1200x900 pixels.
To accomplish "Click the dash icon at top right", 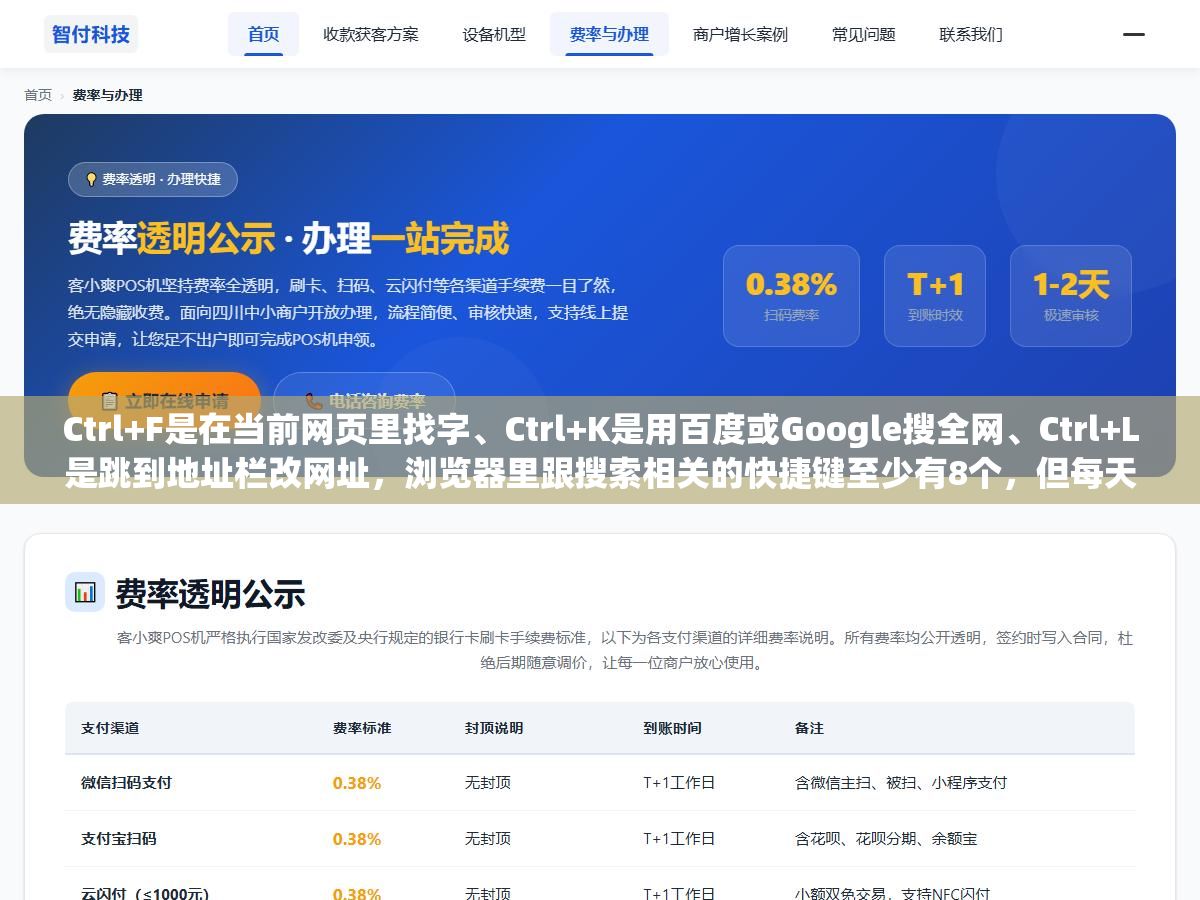I will click(x=1134, y=34).
